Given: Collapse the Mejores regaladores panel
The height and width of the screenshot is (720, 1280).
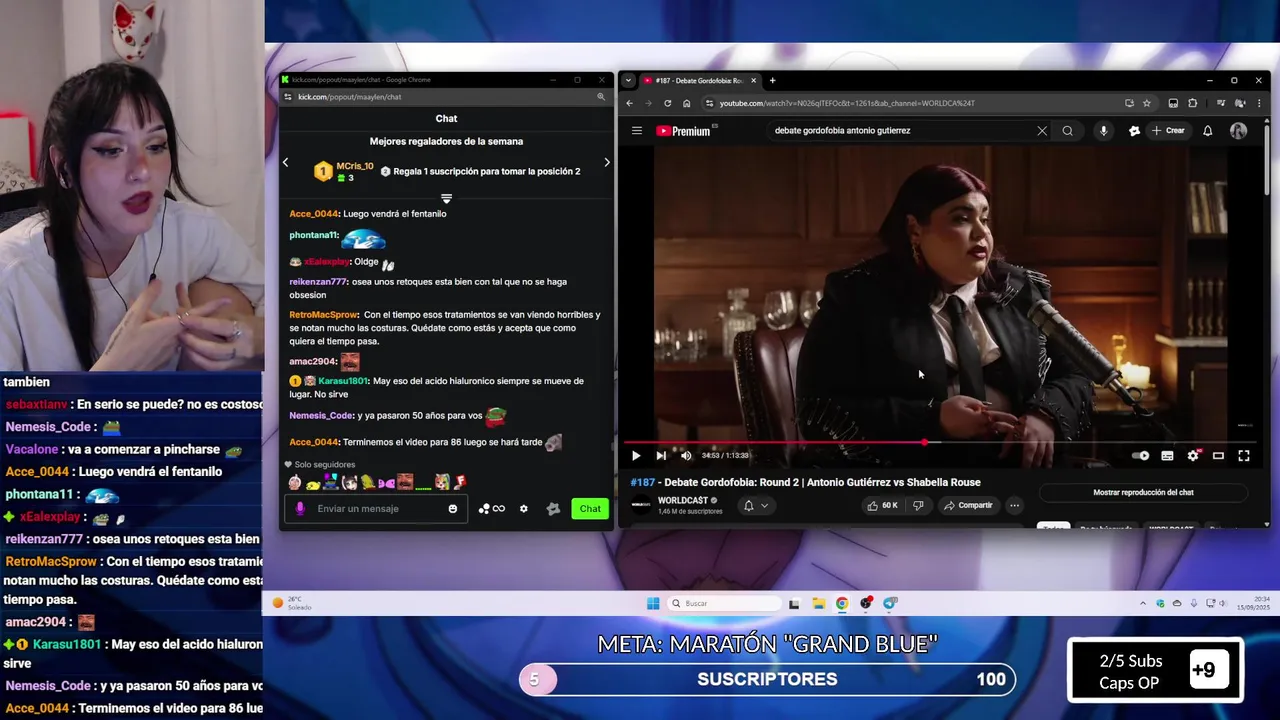Looking at the screenshot, I should click(446, 199).
